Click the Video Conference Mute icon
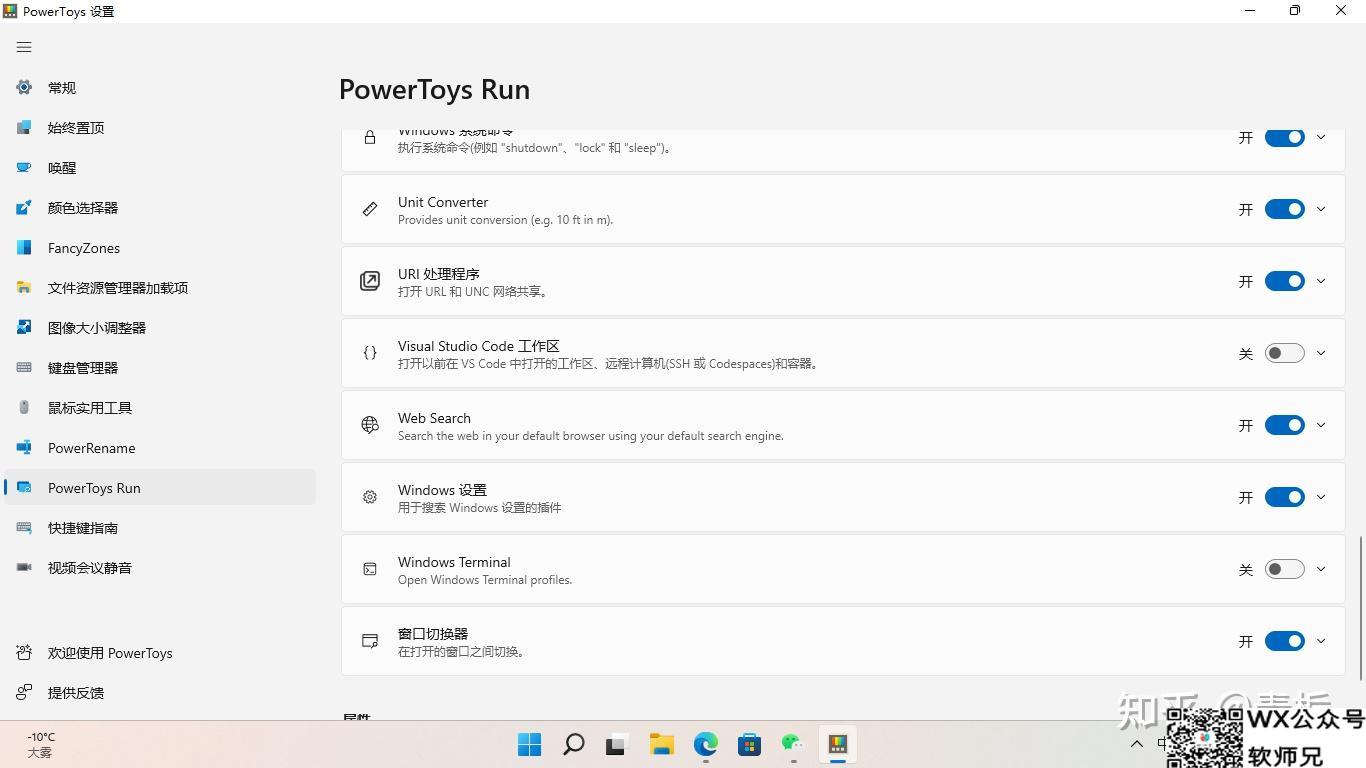The image size is (1366, 768). pyautogui.click(x=24, y=568)
